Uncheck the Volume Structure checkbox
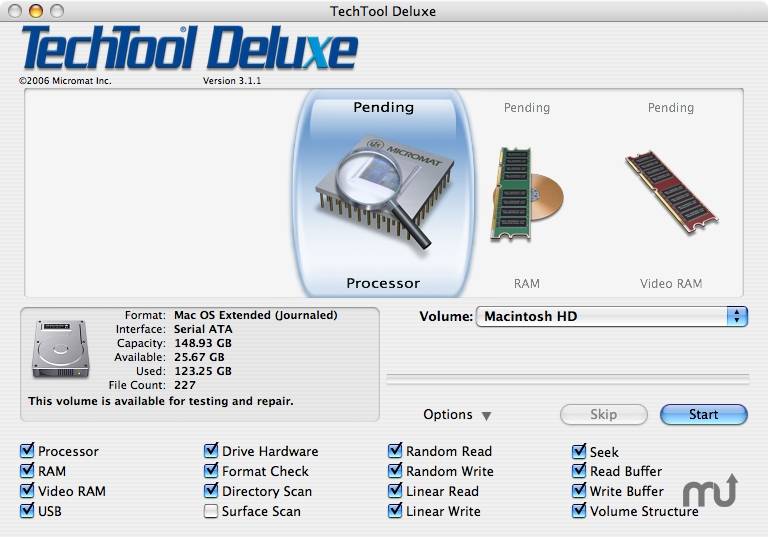 click(x=579, y=511)
